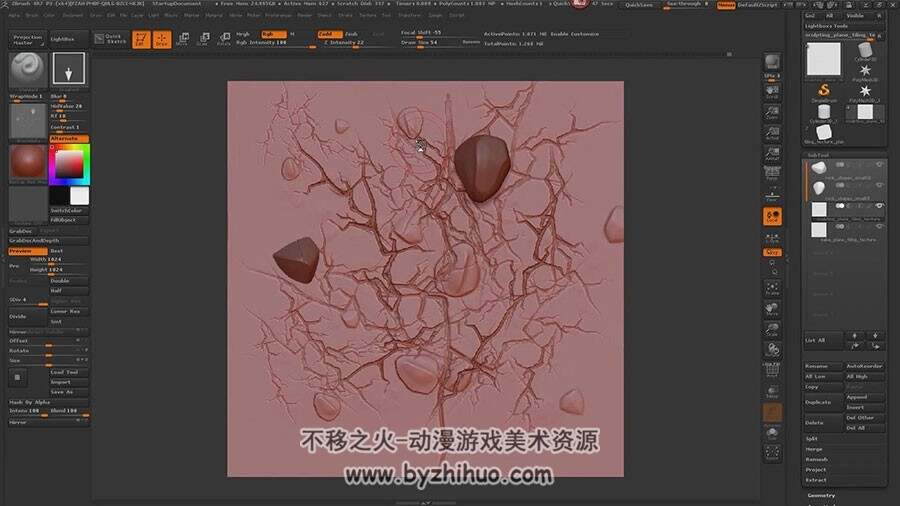Image resolution: width=900 pixels, height=506 pixels.
Task: Click the AAHalf icon
Action: (772, 154)
